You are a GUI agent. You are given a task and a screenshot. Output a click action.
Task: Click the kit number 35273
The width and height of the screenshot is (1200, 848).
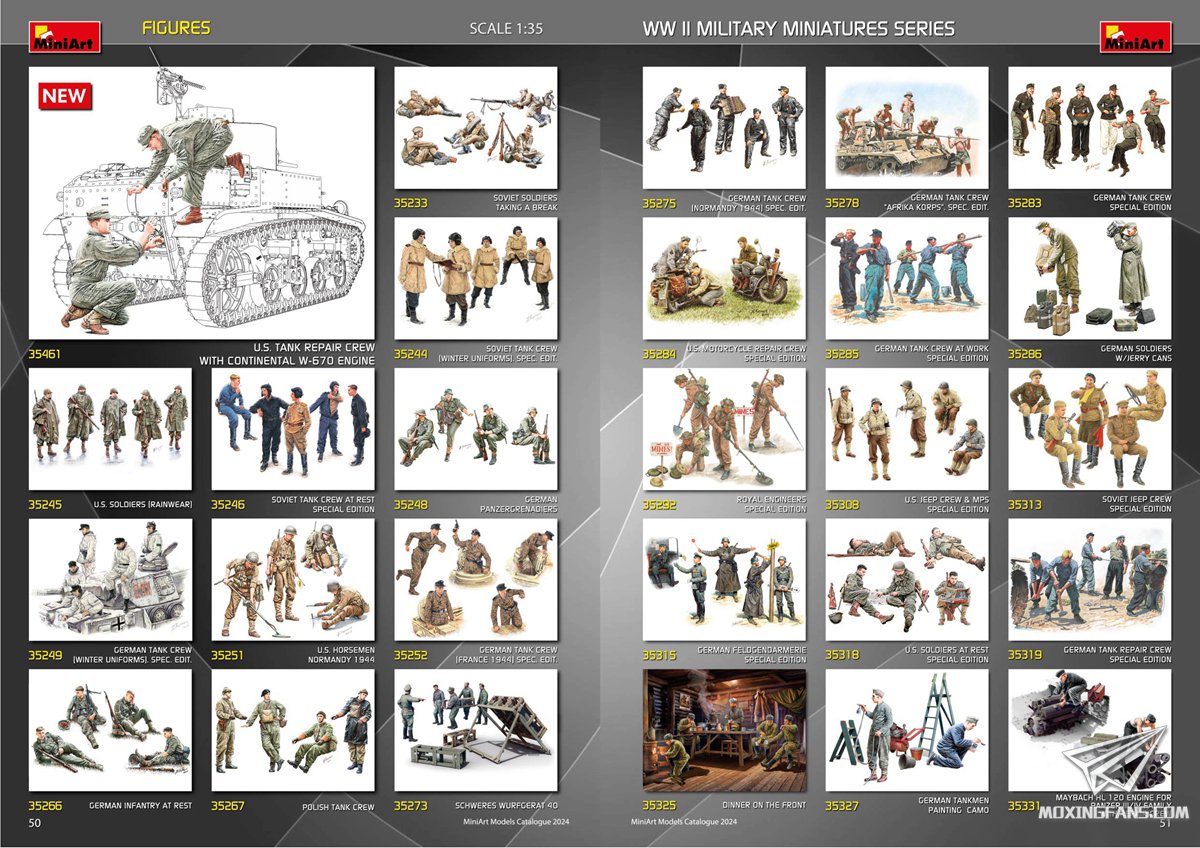tap(411, 806)
